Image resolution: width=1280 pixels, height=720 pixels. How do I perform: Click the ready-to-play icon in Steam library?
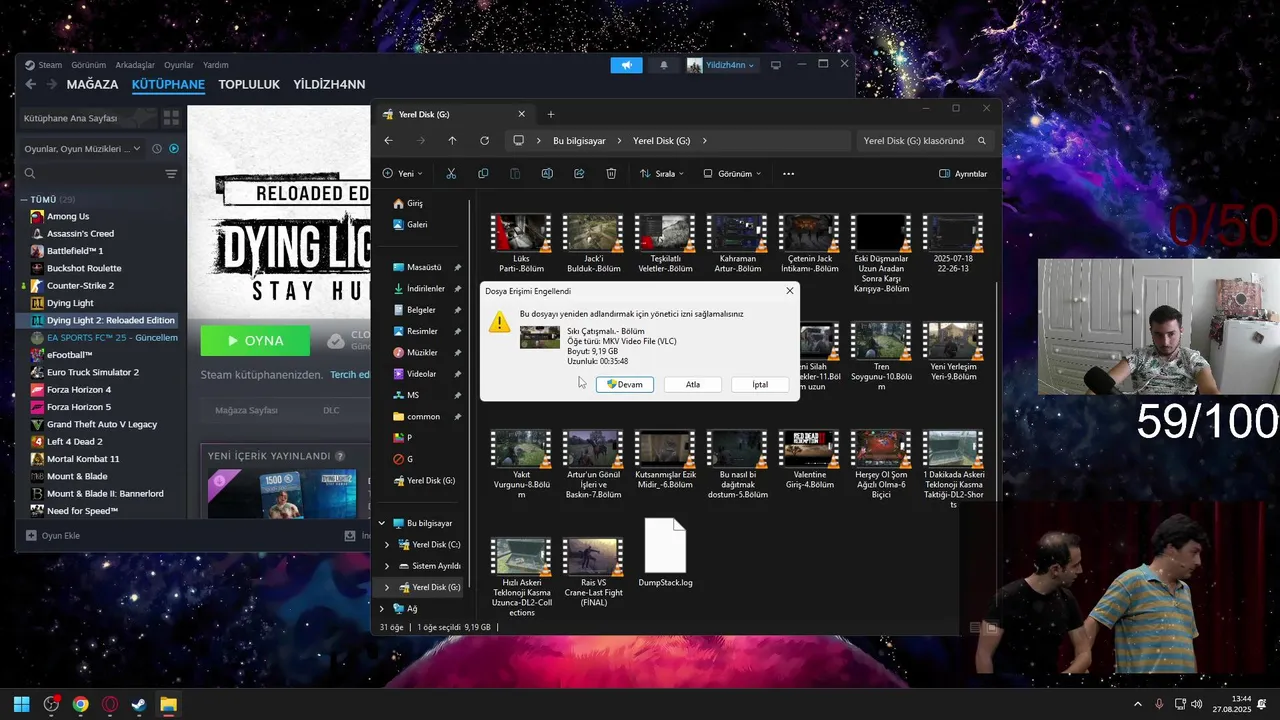(174, 149)
